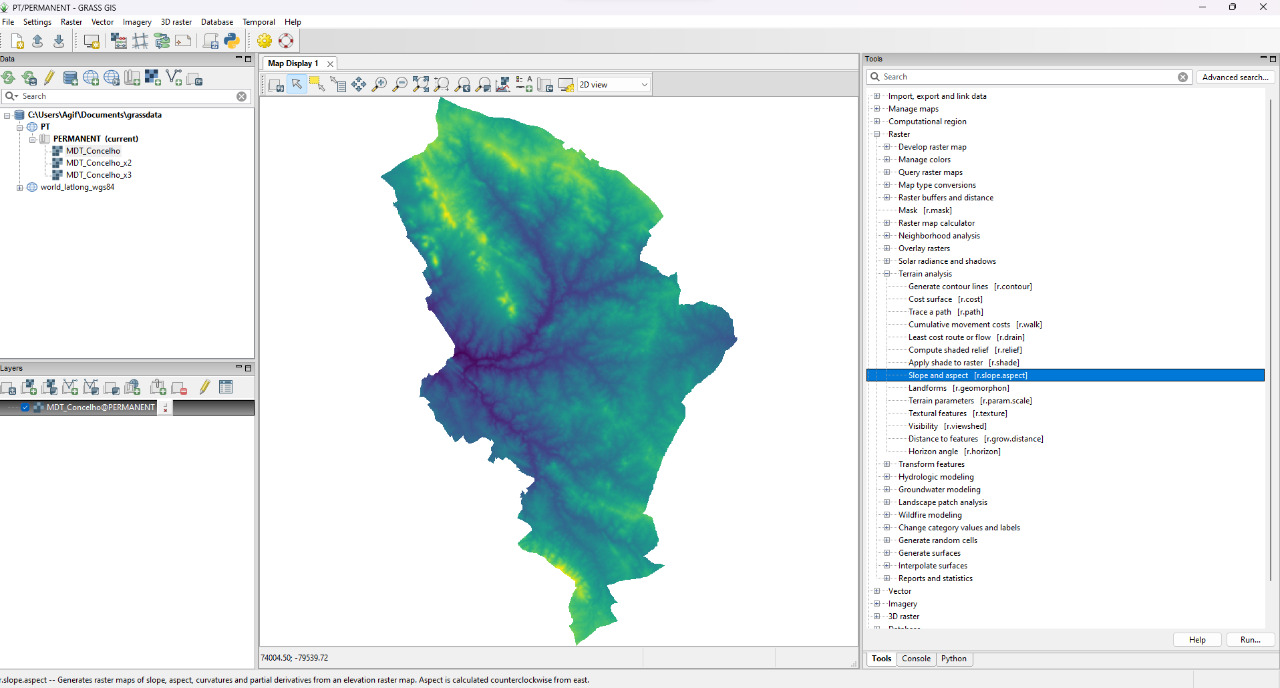This screenshot has height=688, width=1280.
Task: Open the red lifebuoy help icon
Action: pos(286,41)
